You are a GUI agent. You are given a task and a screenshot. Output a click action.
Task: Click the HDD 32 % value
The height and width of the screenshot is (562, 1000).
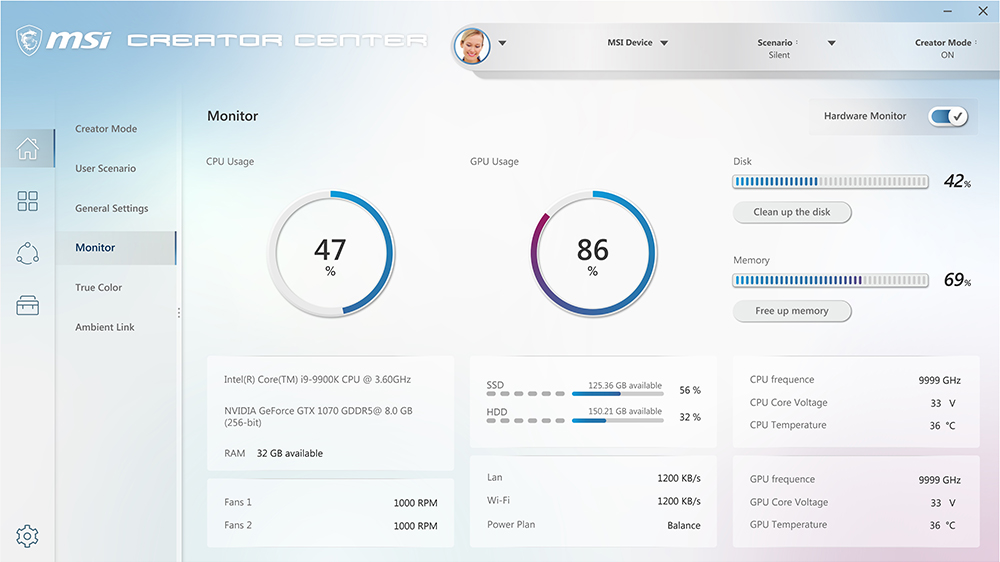690,417
